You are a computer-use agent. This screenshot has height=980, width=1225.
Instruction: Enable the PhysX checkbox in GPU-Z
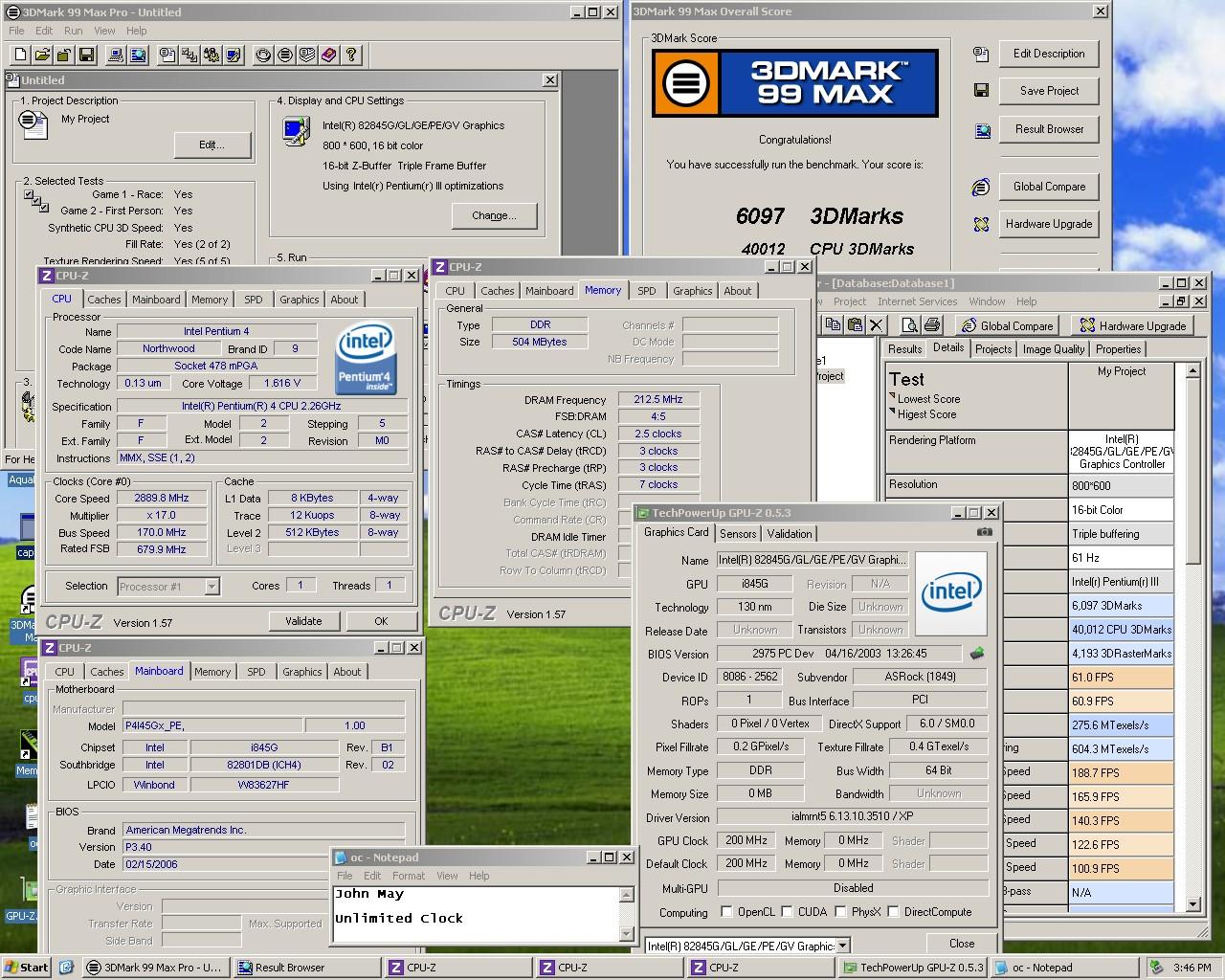click(x=840, y=912)
